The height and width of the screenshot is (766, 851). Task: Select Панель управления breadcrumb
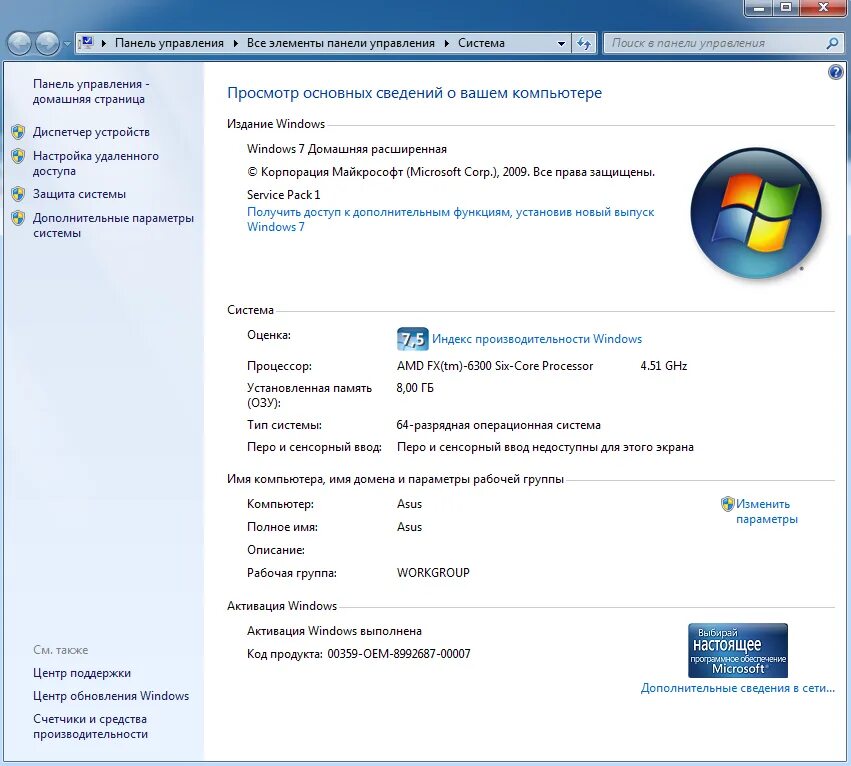pyautogui.click(x=169, y=43)
